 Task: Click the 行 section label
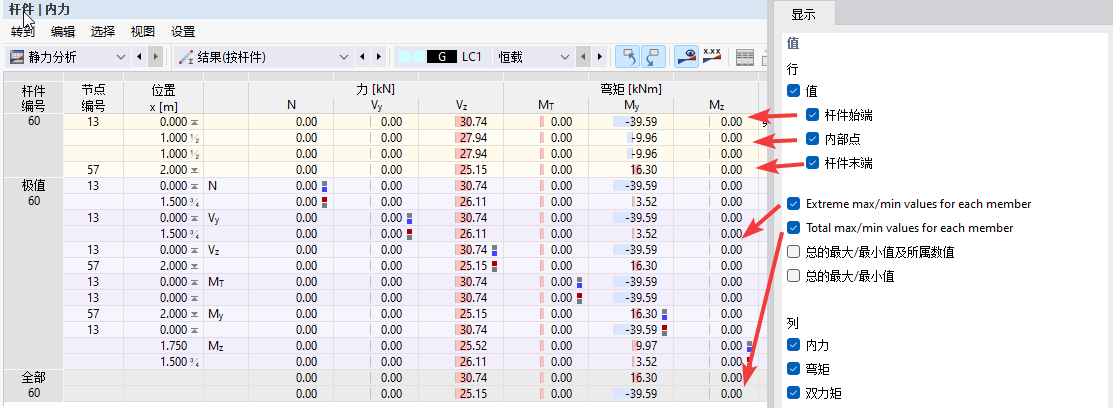coord(793,69)
